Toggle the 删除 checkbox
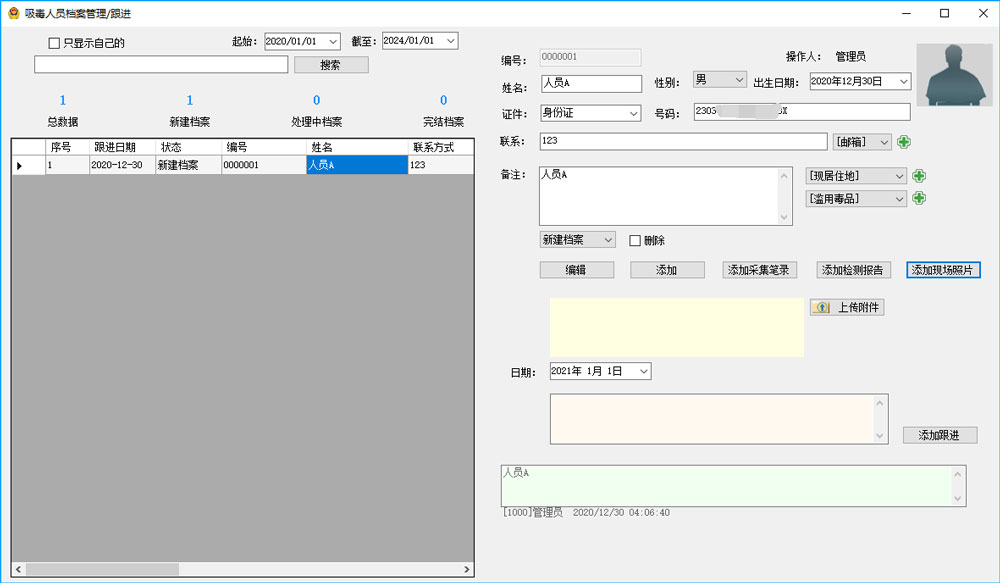Image resolution: width=1000 pixels, height=583 pixels. coord(635,240)
